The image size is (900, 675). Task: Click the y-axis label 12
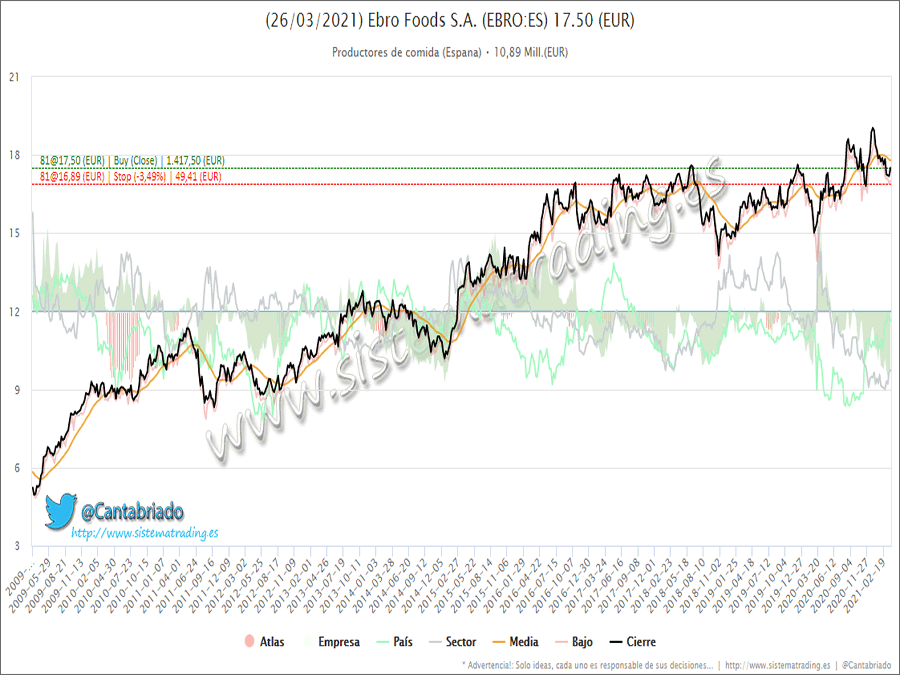pos(14,312)
